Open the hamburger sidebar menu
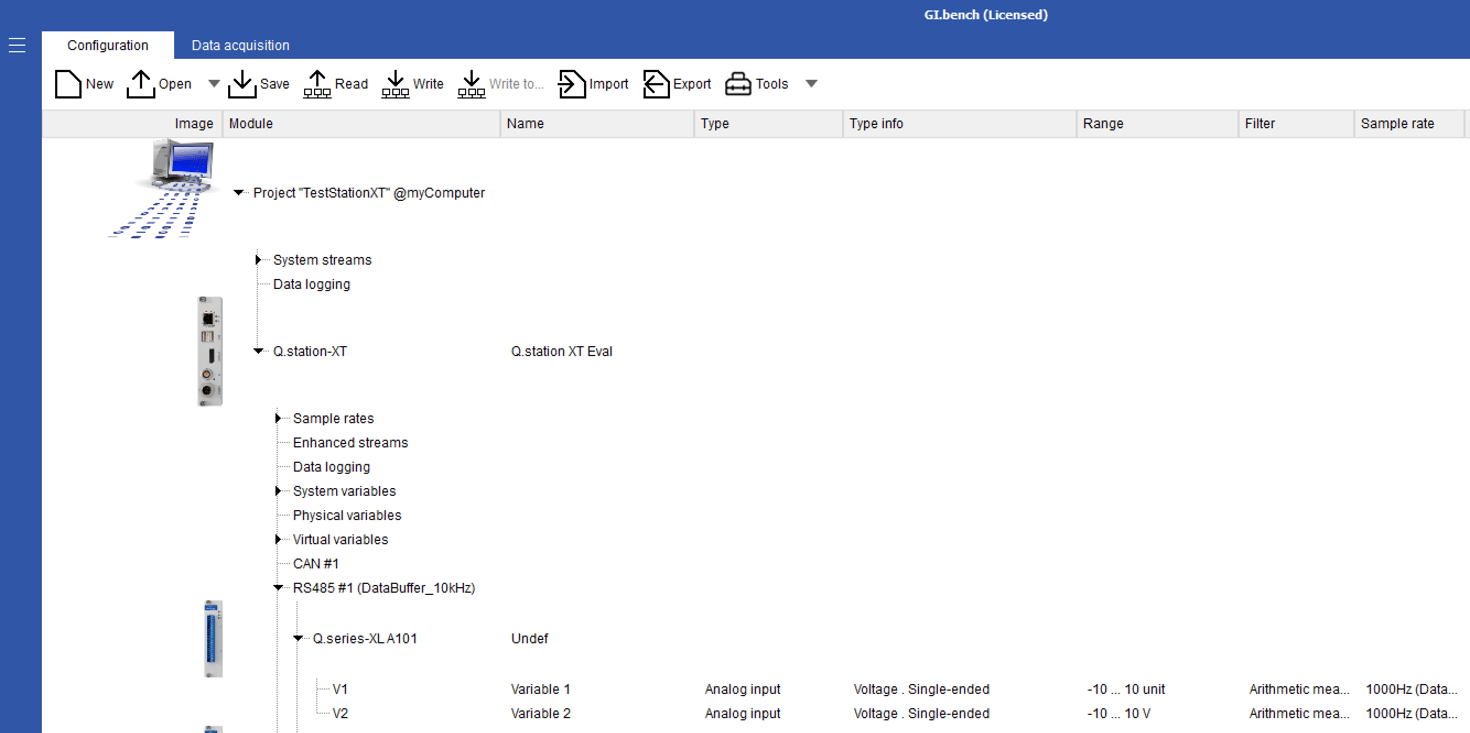This screenshot has height=733, width=1470. tap(16, 44)
